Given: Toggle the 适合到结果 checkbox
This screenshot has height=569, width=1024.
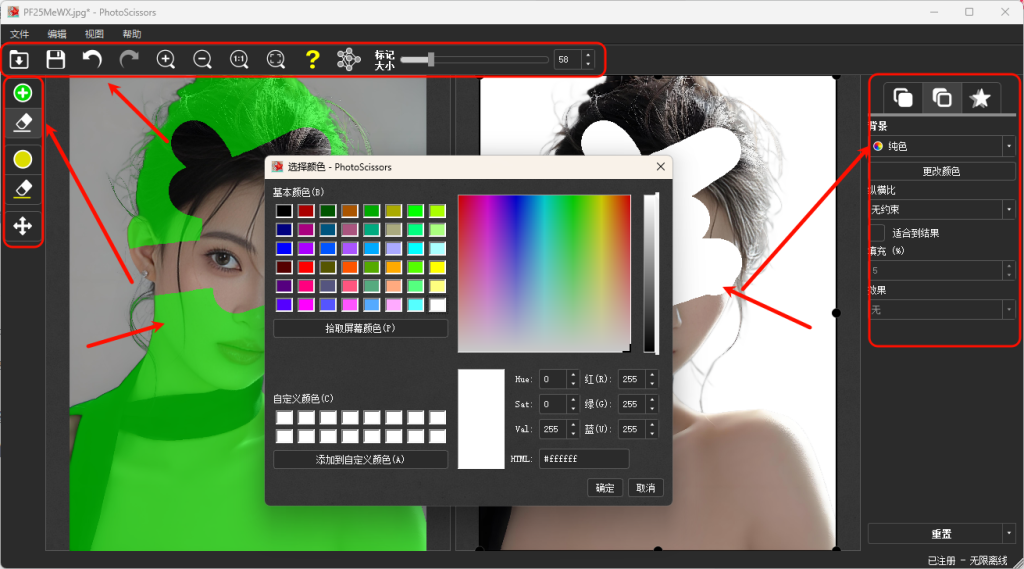Looking at the screenshot, I should [876, 233].
